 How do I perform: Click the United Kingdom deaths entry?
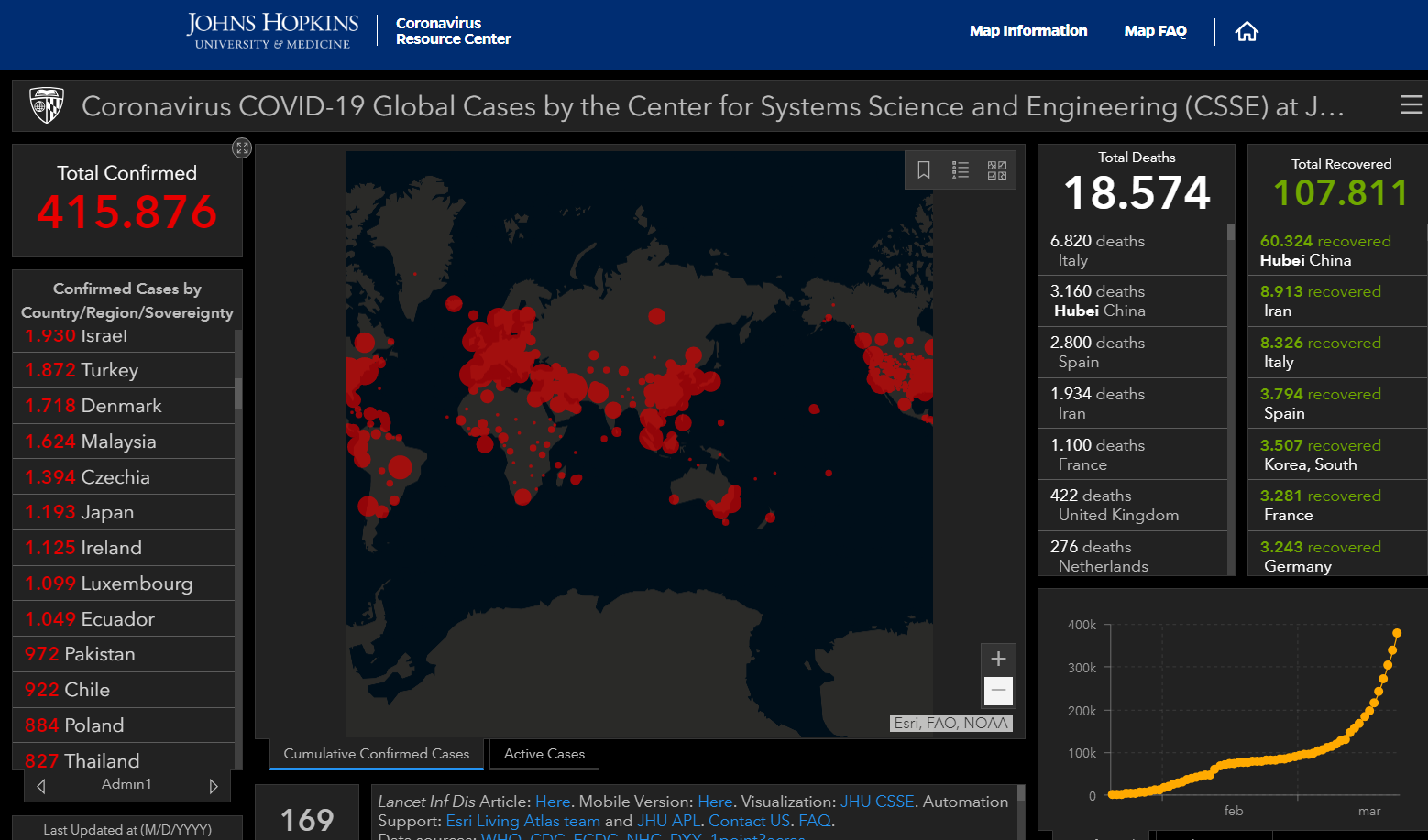(1133, 506)
